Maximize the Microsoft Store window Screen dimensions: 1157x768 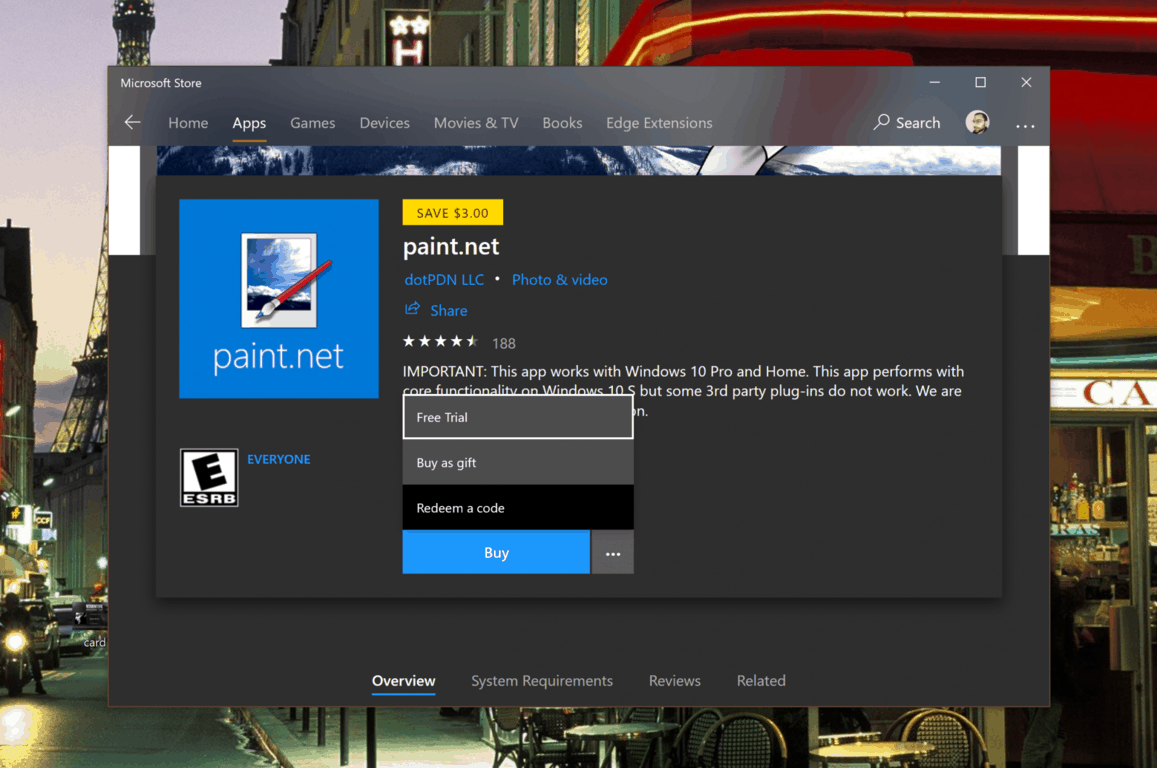click(980, 83)
